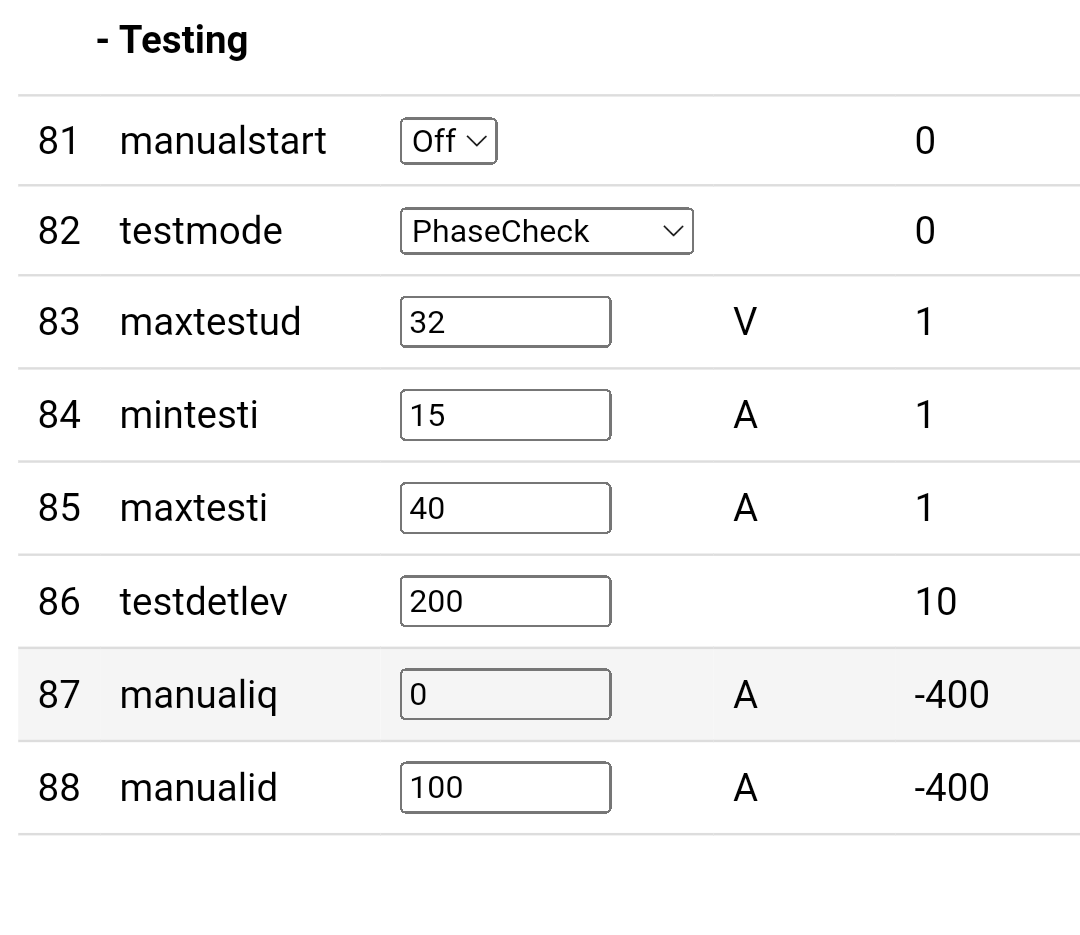Click row number 81

(58, 141)
